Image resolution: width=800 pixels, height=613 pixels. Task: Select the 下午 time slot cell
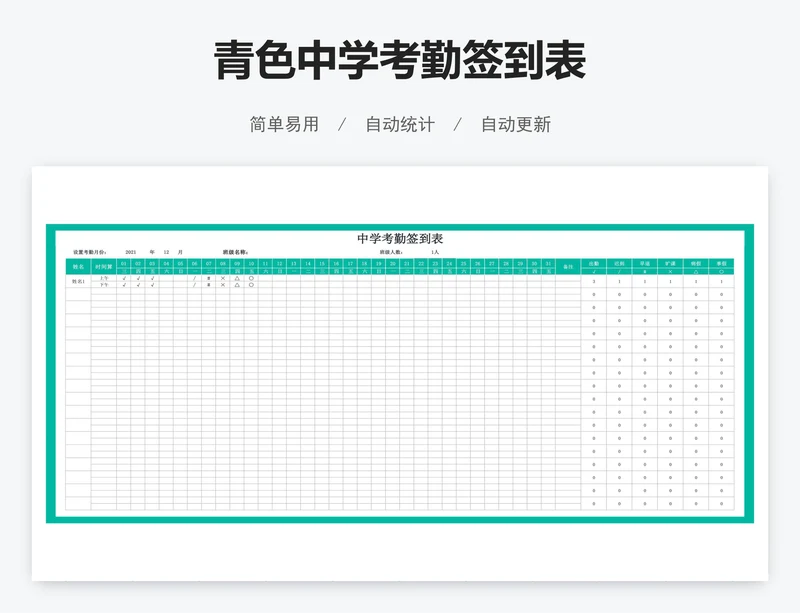click(104, 285)
